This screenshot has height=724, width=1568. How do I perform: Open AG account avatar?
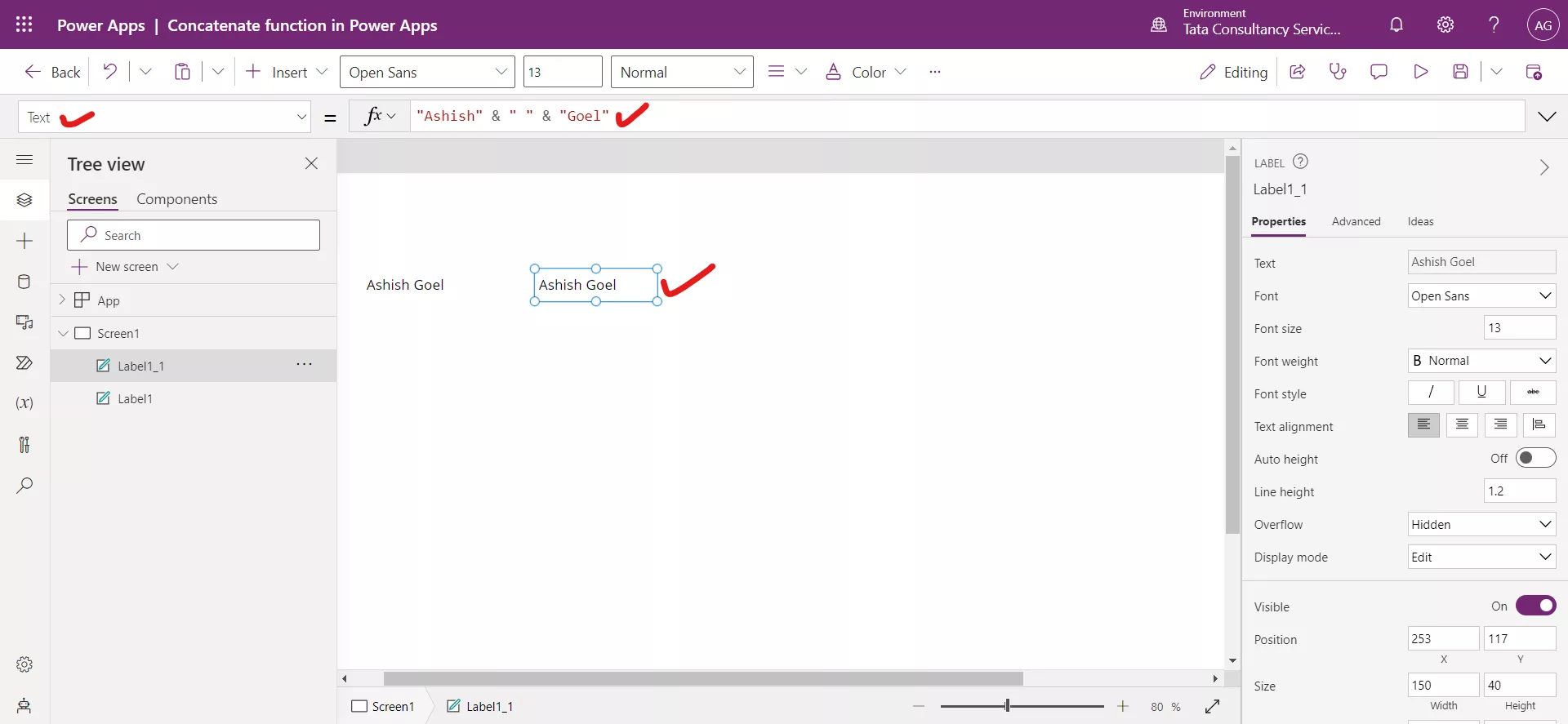click(x=1543, y=25)
